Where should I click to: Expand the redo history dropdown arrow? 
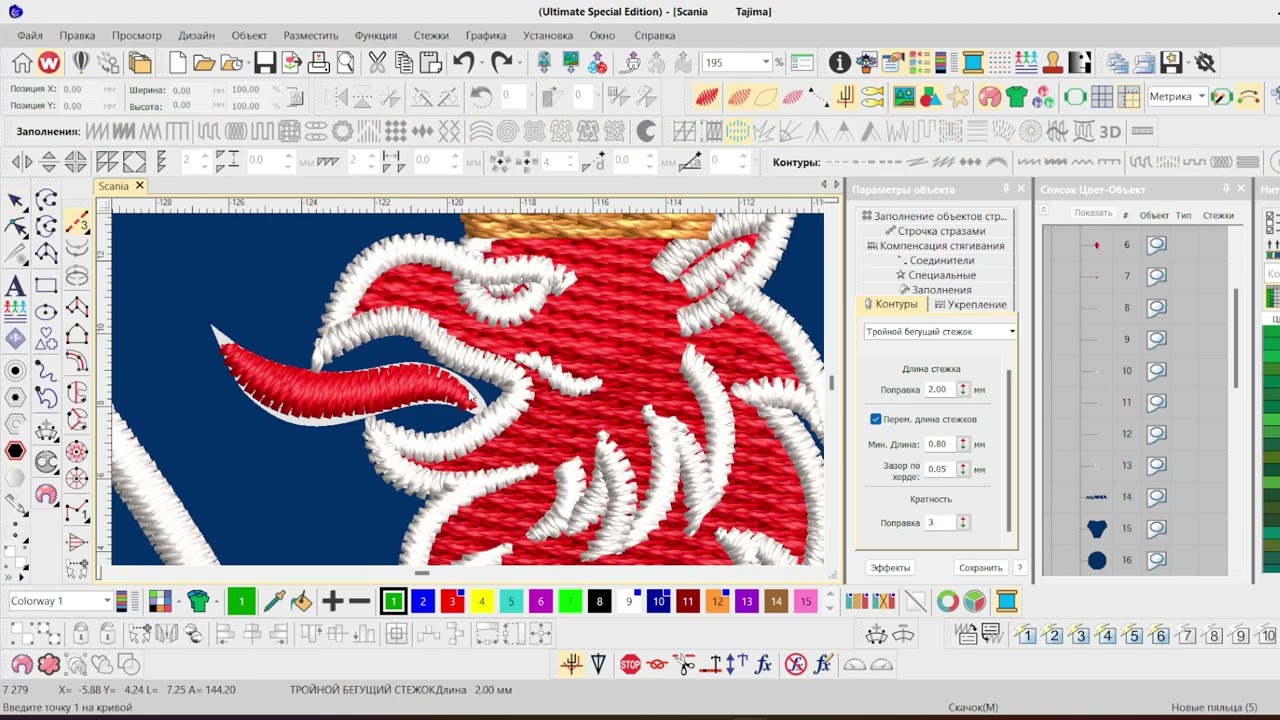tap(519, 63)
